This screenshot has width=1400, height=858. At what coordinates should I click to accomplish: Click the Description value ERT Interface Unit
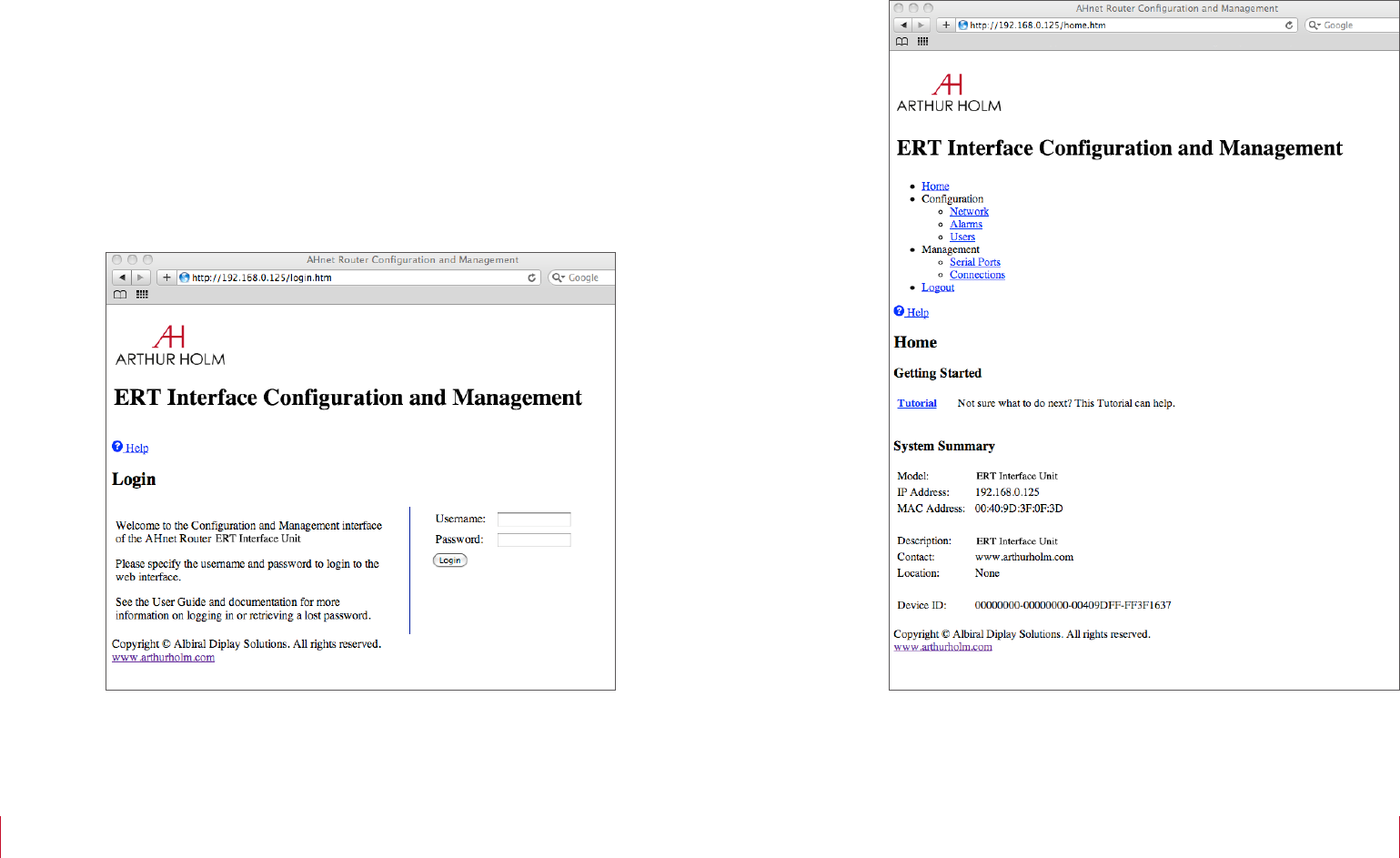click(1017, 542)
